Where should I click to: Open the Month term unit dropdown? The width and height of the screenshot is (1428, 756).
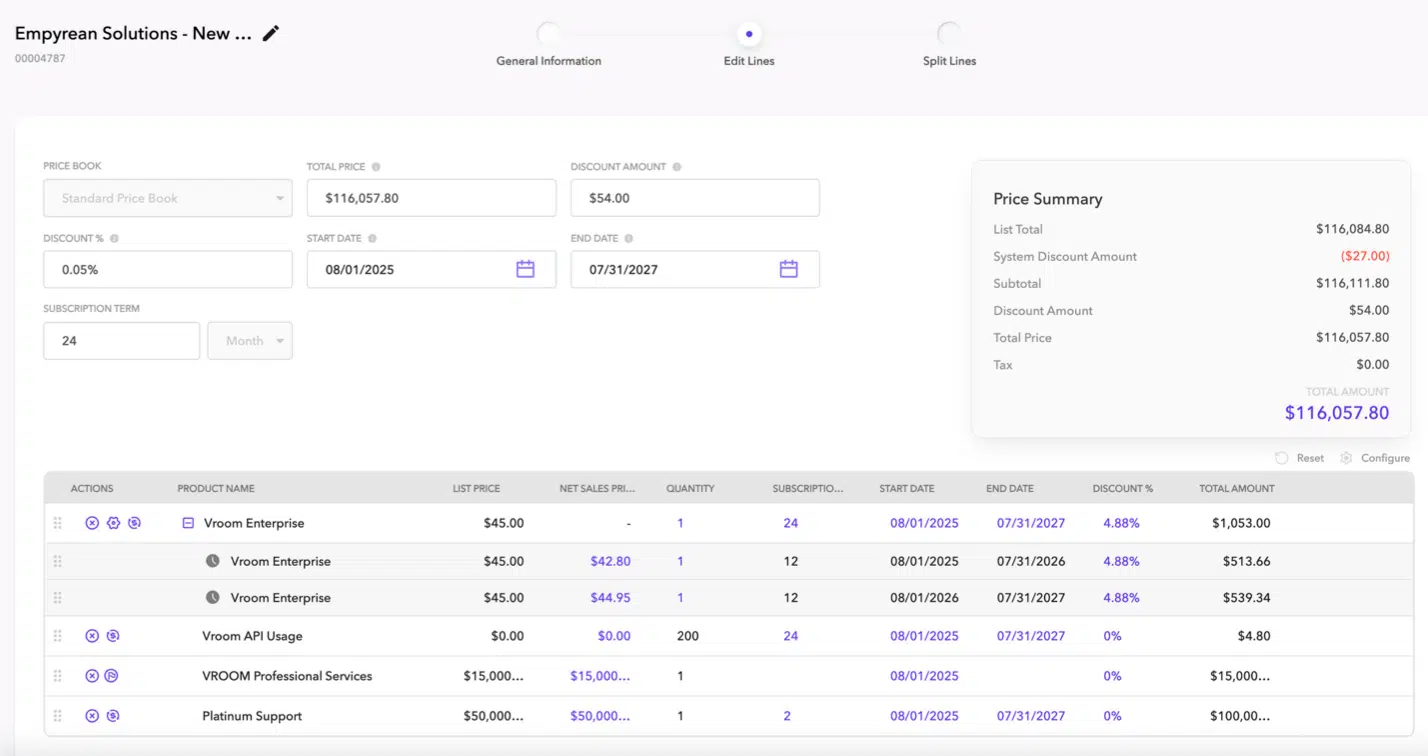(x=250, y=341)
